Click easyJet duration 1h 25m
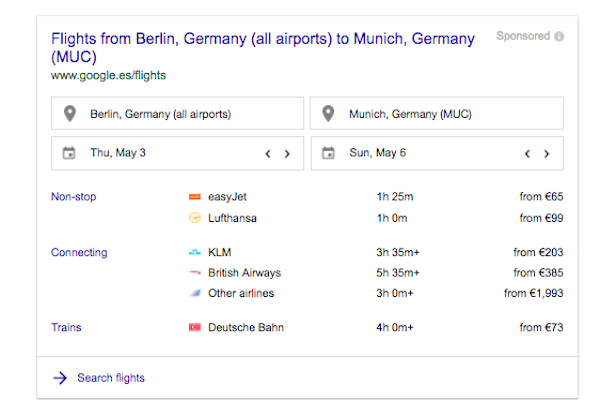 coord(395,197)
